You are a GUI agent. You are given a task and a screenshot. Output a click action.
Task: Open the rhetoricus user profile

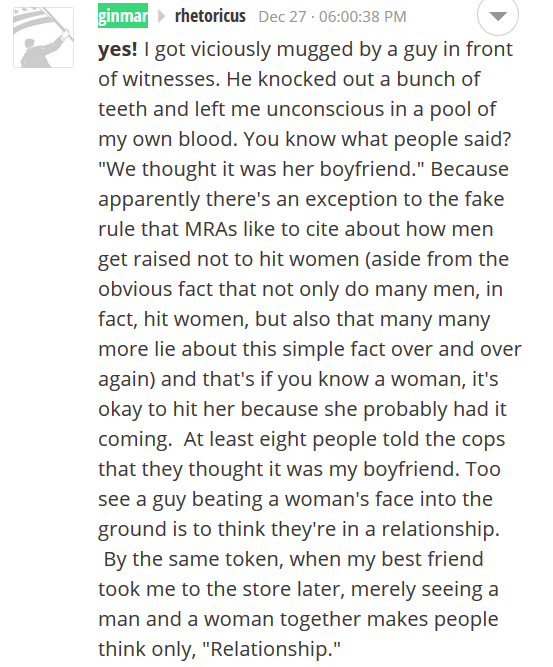click(x=210, y=16)
